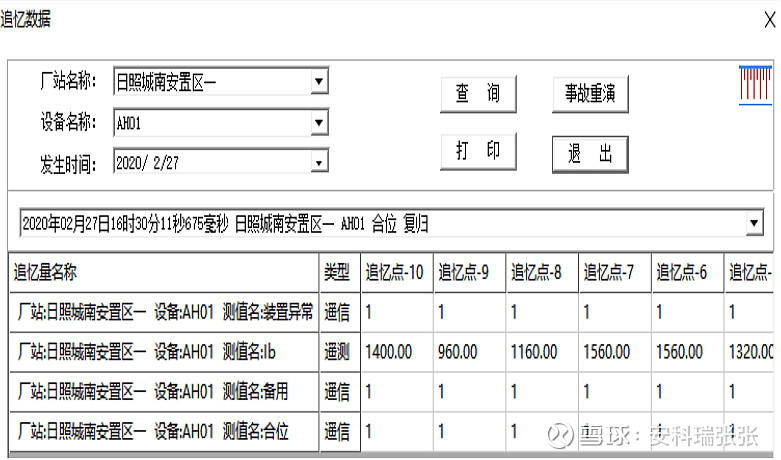Expand the 设备名称 AH01 dropdown

click(x=319, y=122)
